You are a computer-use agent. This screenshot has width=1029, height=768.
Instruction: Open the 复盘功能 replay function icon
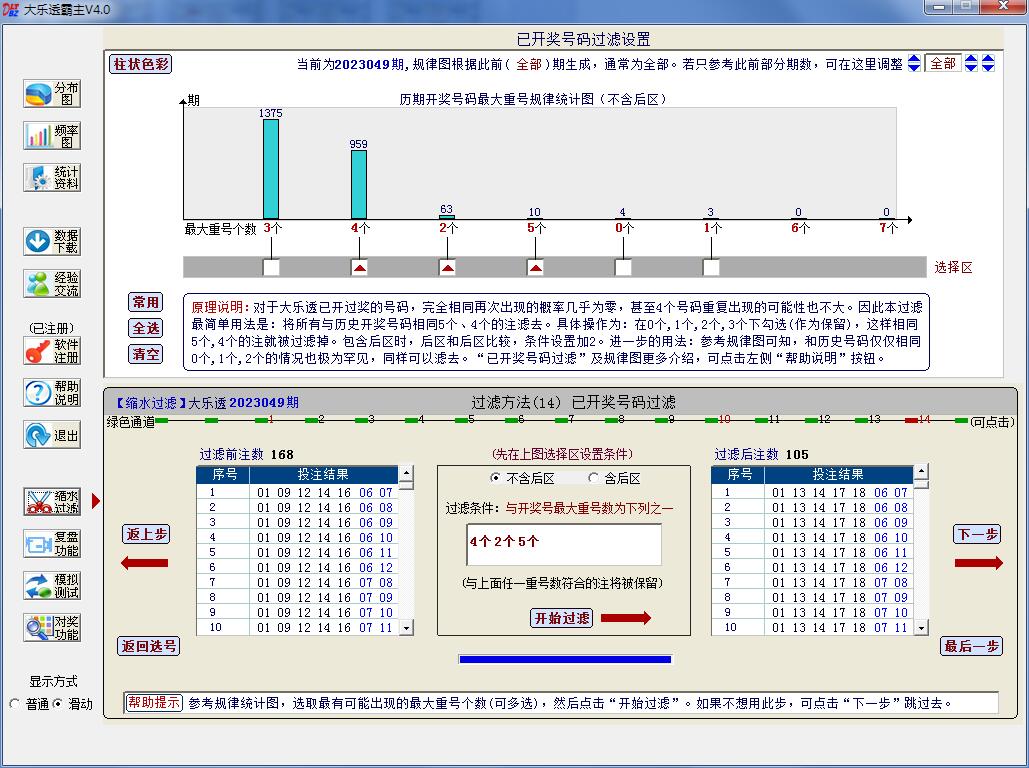[x=52, y=544]
